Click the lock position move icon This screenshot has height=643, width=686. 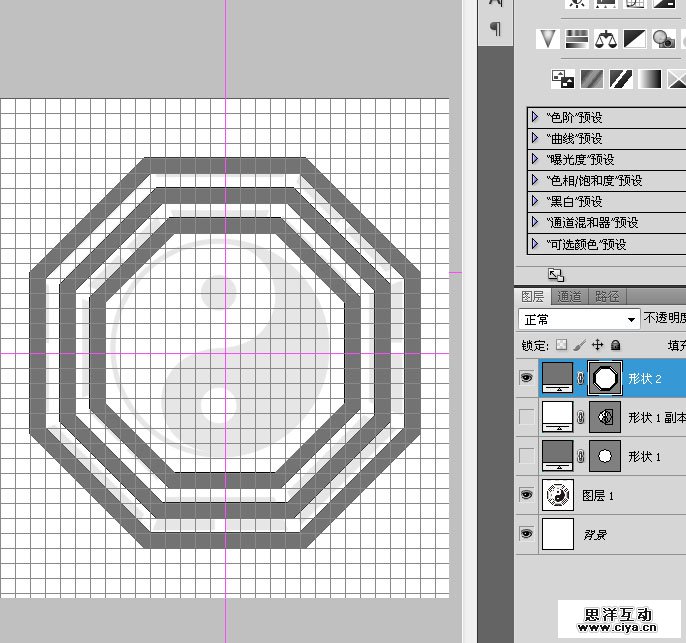point(598,345)
